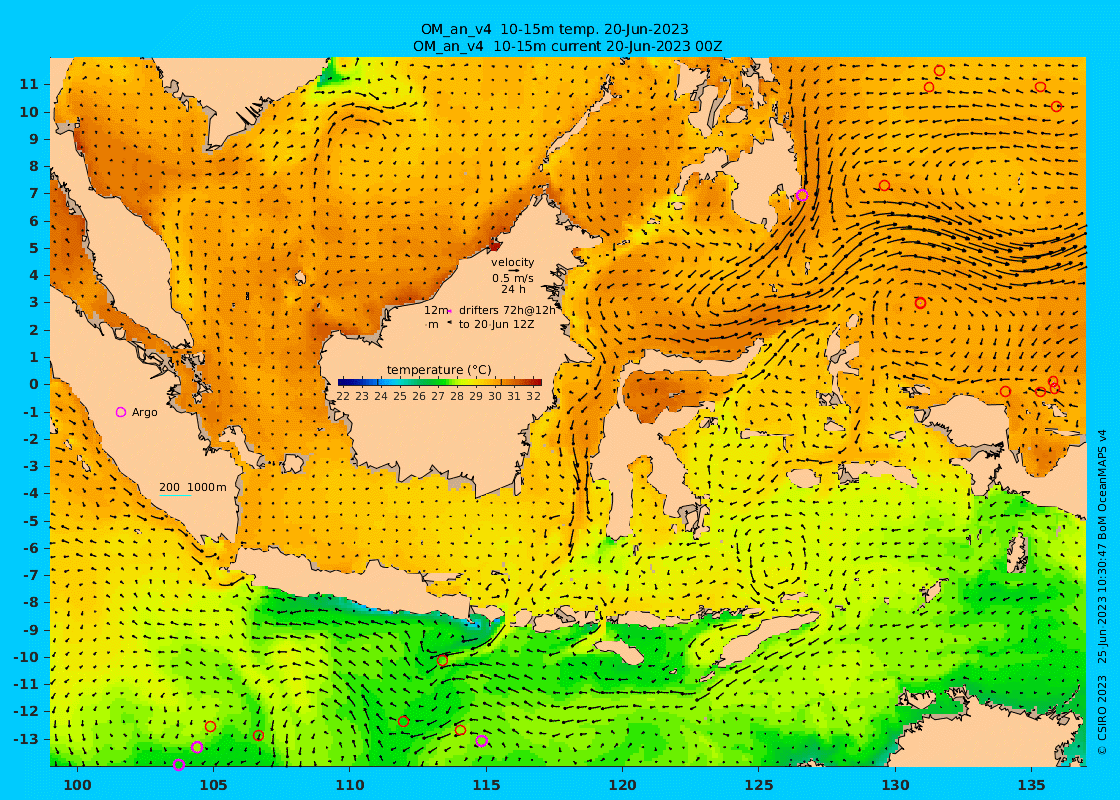Screen dimensions: 1120x800
Task: Select the magenta Argo circle near 13°S 114.8°E
Action: 481,741
